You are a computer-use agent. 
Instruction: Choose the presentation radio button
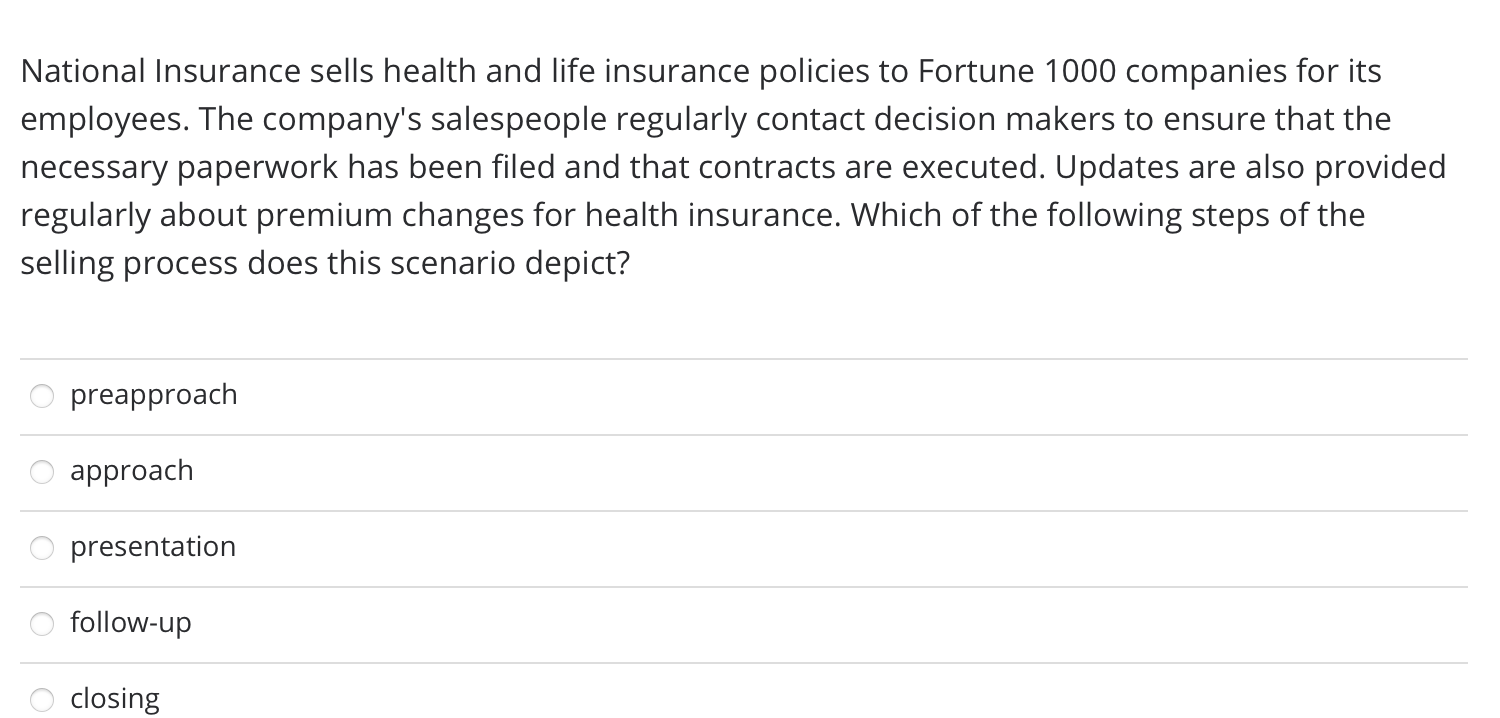coord(42,549)
